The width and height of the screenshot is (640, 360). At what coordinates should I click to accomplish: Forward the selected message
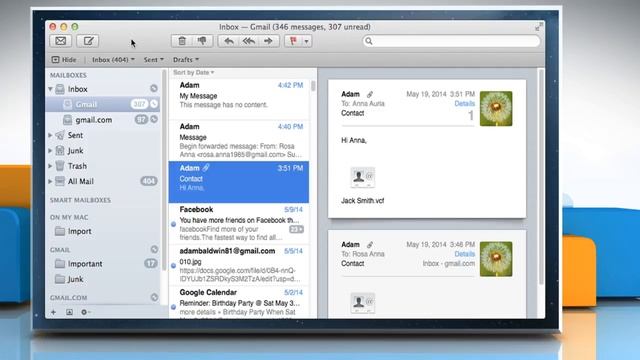point(268,41)
